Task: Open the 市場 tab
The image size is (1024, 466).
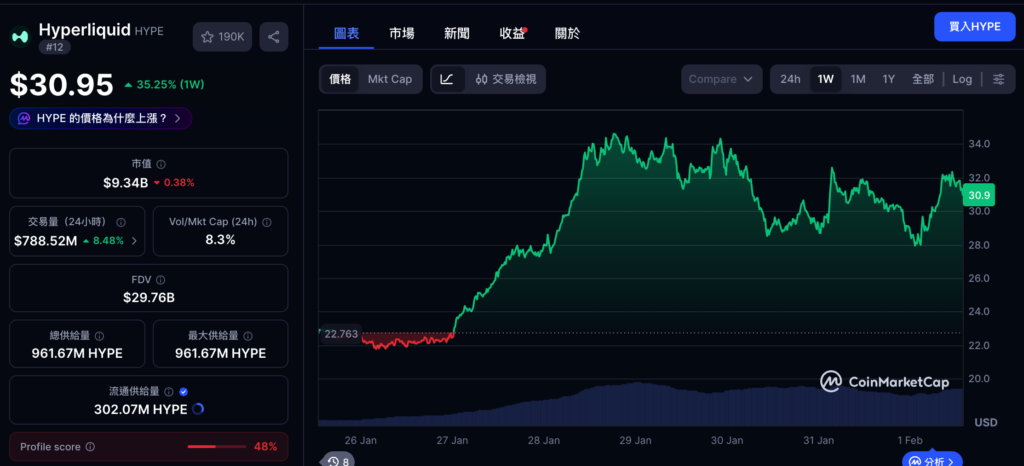Action: pyautogui.click(x=402, y=34)
